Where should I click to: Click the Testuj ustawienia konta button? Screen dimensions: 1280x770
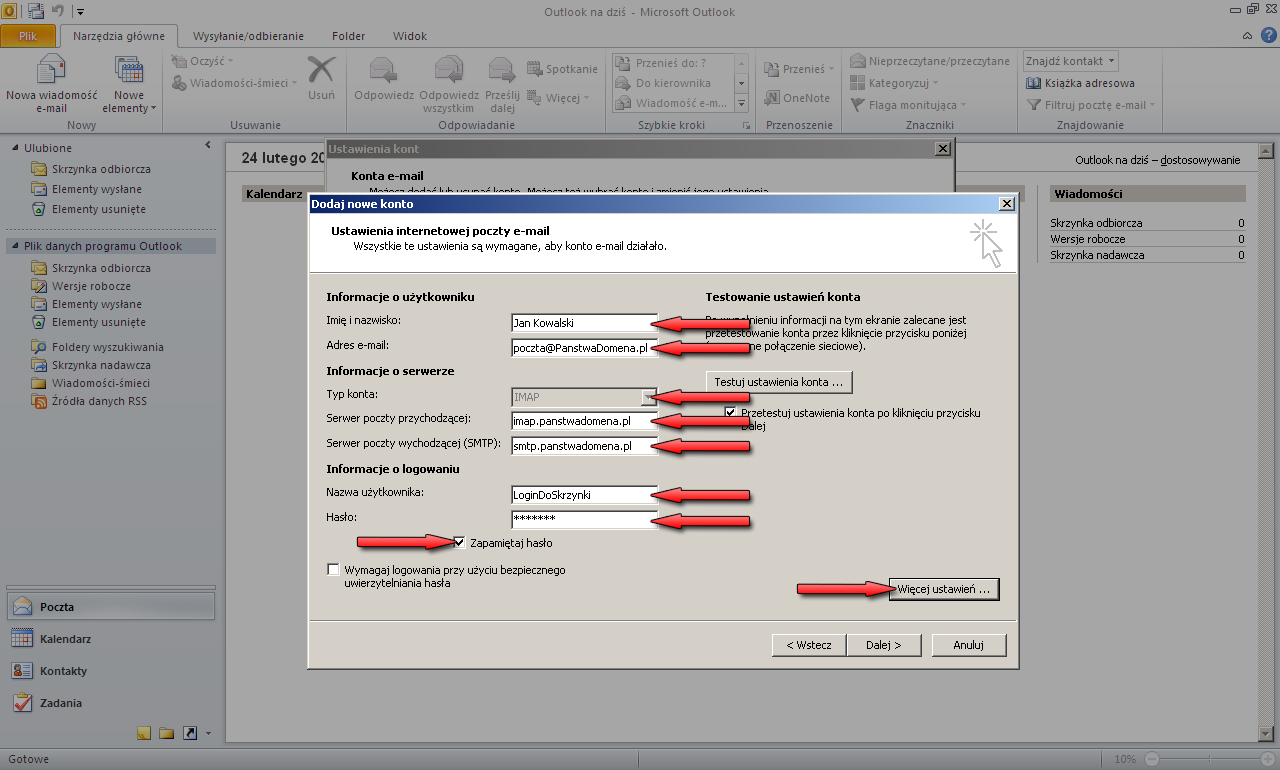point(779,382)
